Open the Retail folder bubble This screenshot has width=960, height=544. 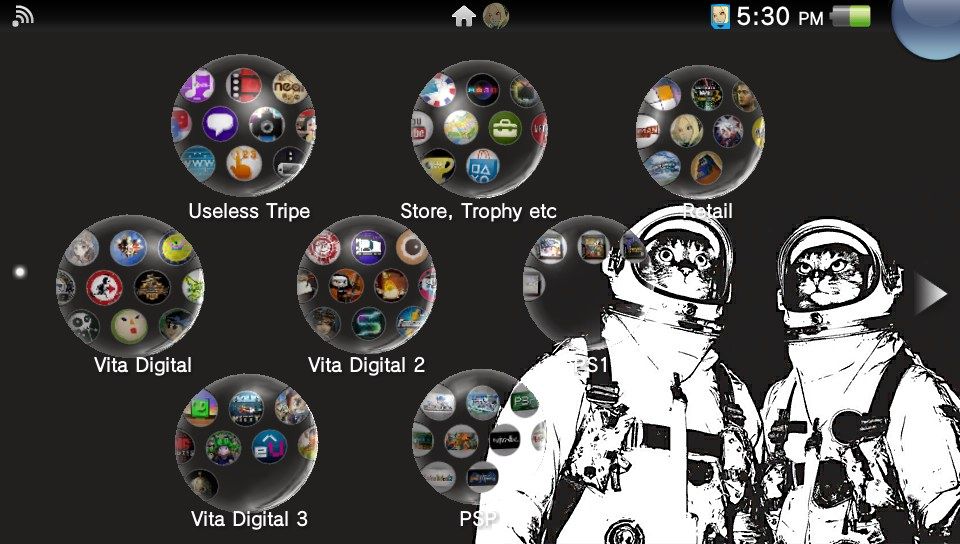700,132
